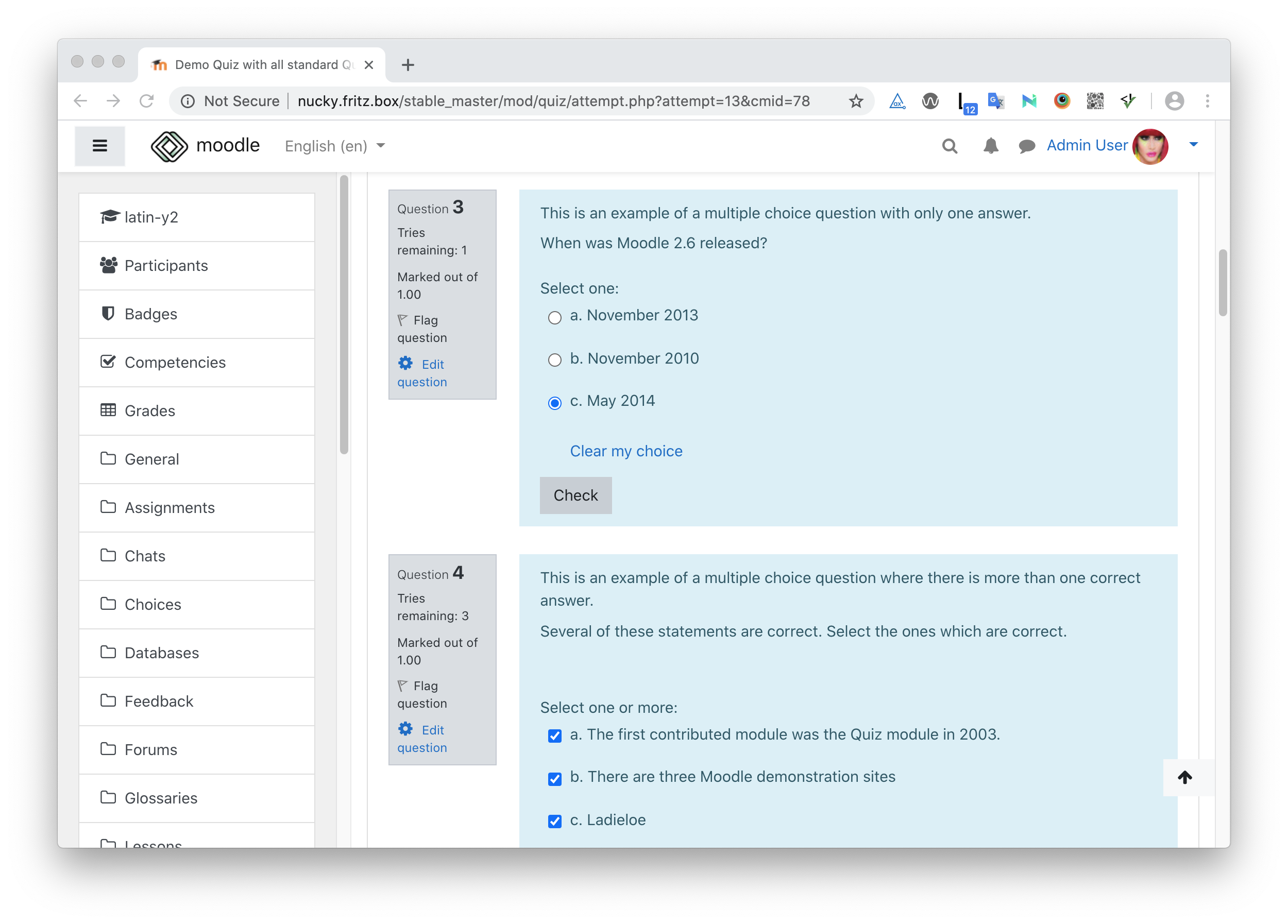Open a new browser tab
The image size is (1288, 924).
pyautogui.click(x=408, y=65)
